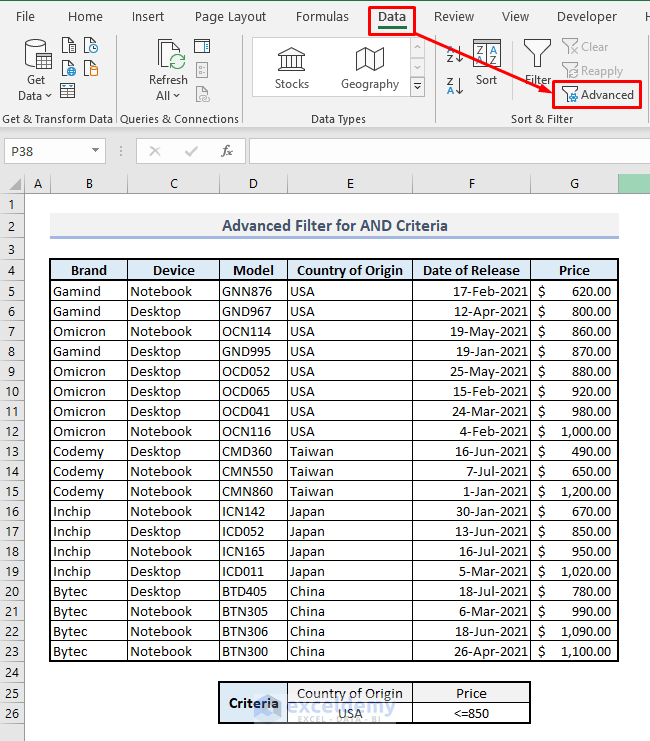Open the Name Box dropdown arrow

click(x=96, y=151)
